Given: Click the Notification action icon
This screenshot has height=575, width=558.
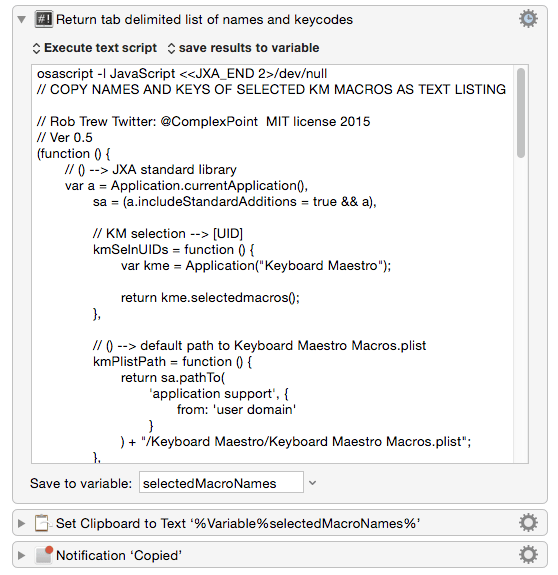Looking at the screenshot, I should coord(44,554).
